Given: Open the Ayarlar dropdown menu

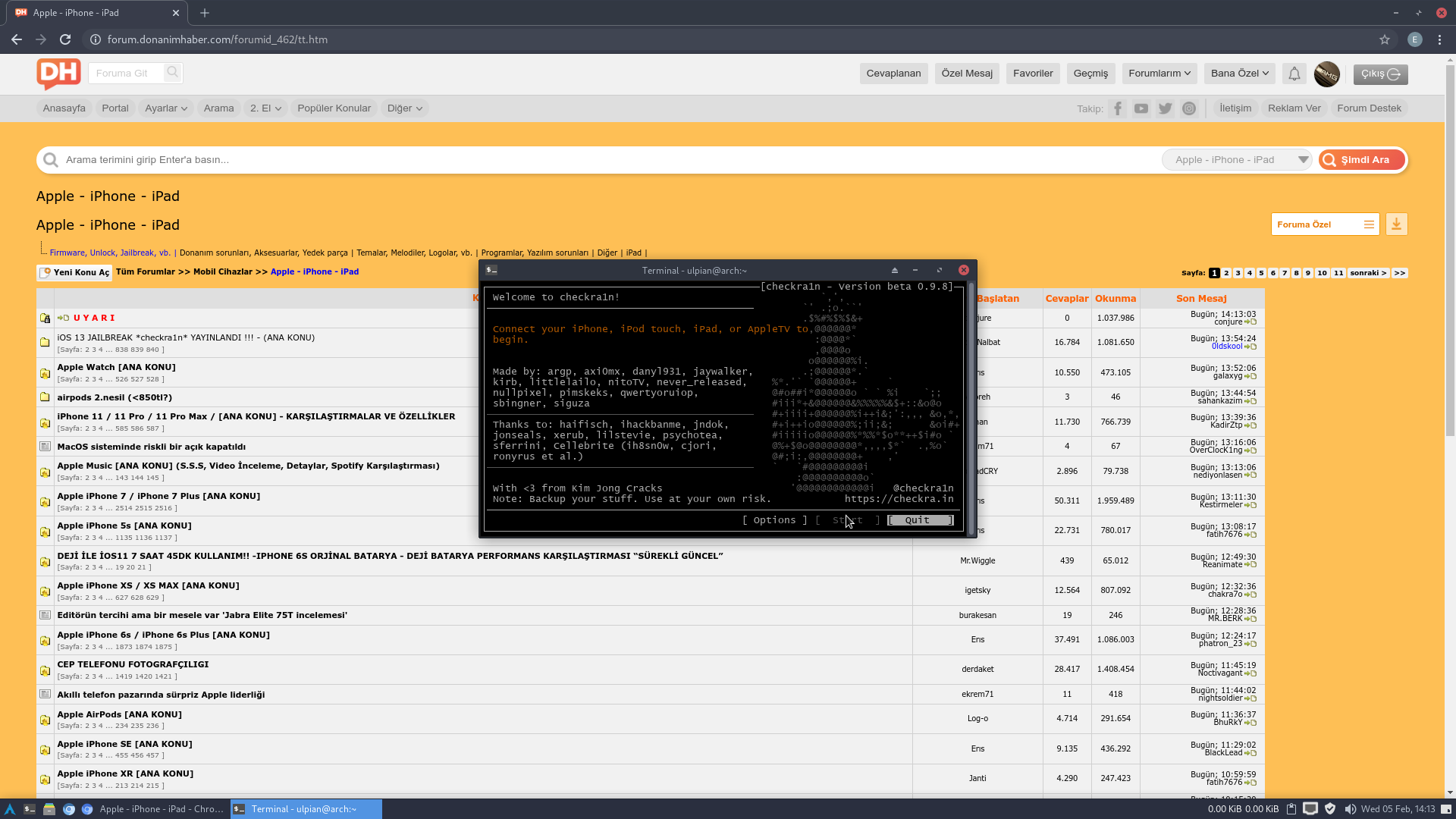Looking at the screenshot, I should click(166, 108).
